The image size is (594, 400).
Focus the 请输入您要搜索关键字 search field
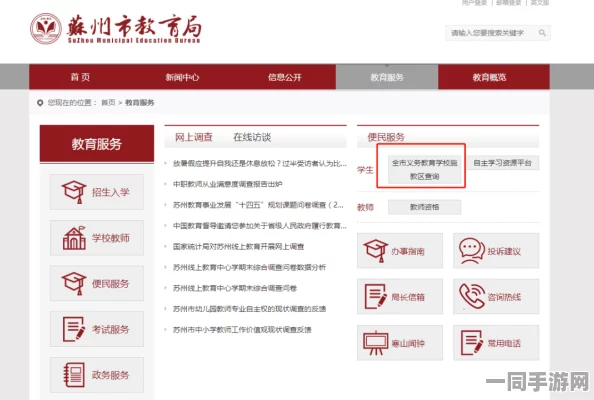click(x=497, y=33)
